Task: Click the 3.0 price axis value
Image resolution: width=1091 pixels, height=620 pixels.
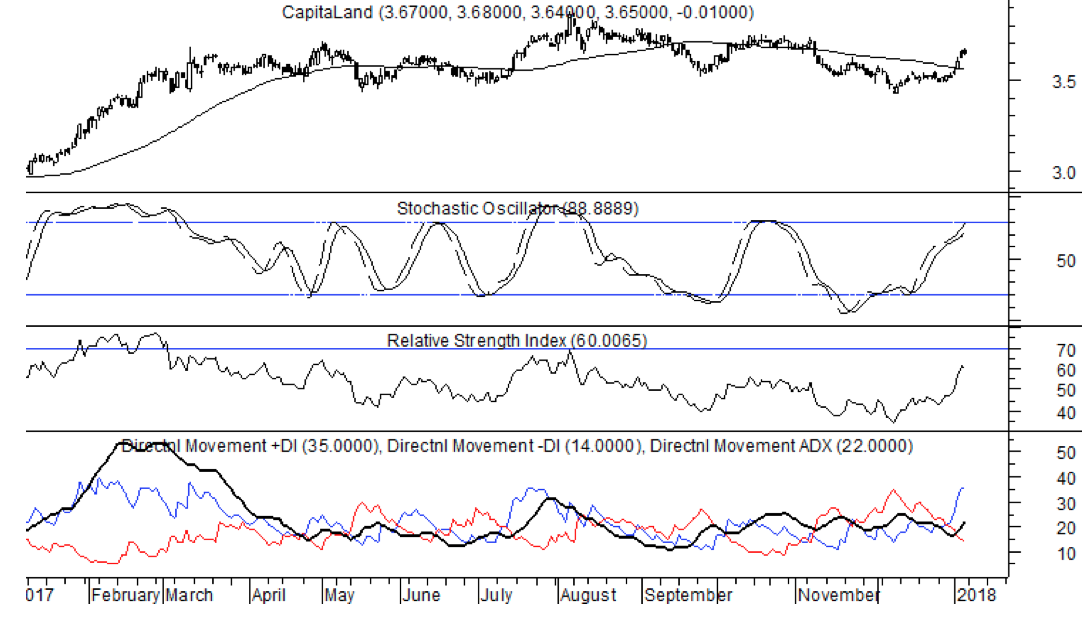Action: point(1064,173)
